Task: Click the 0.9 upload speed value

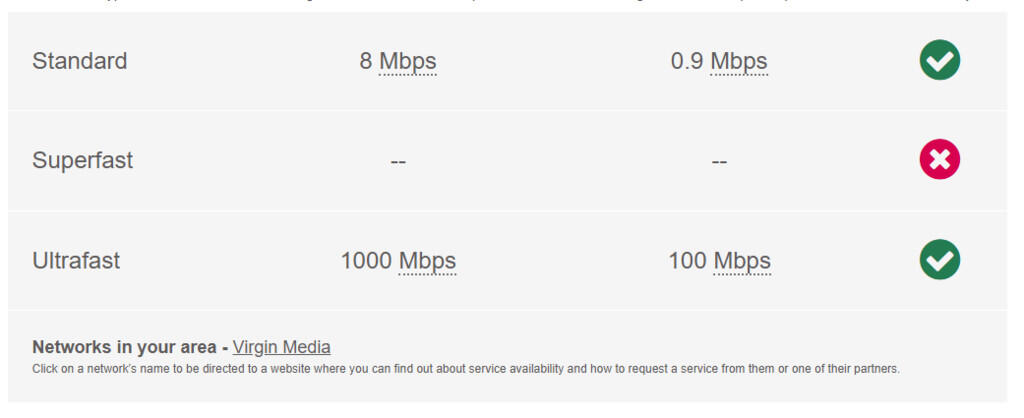Action: pyautogui.click(x=687, y=61)
